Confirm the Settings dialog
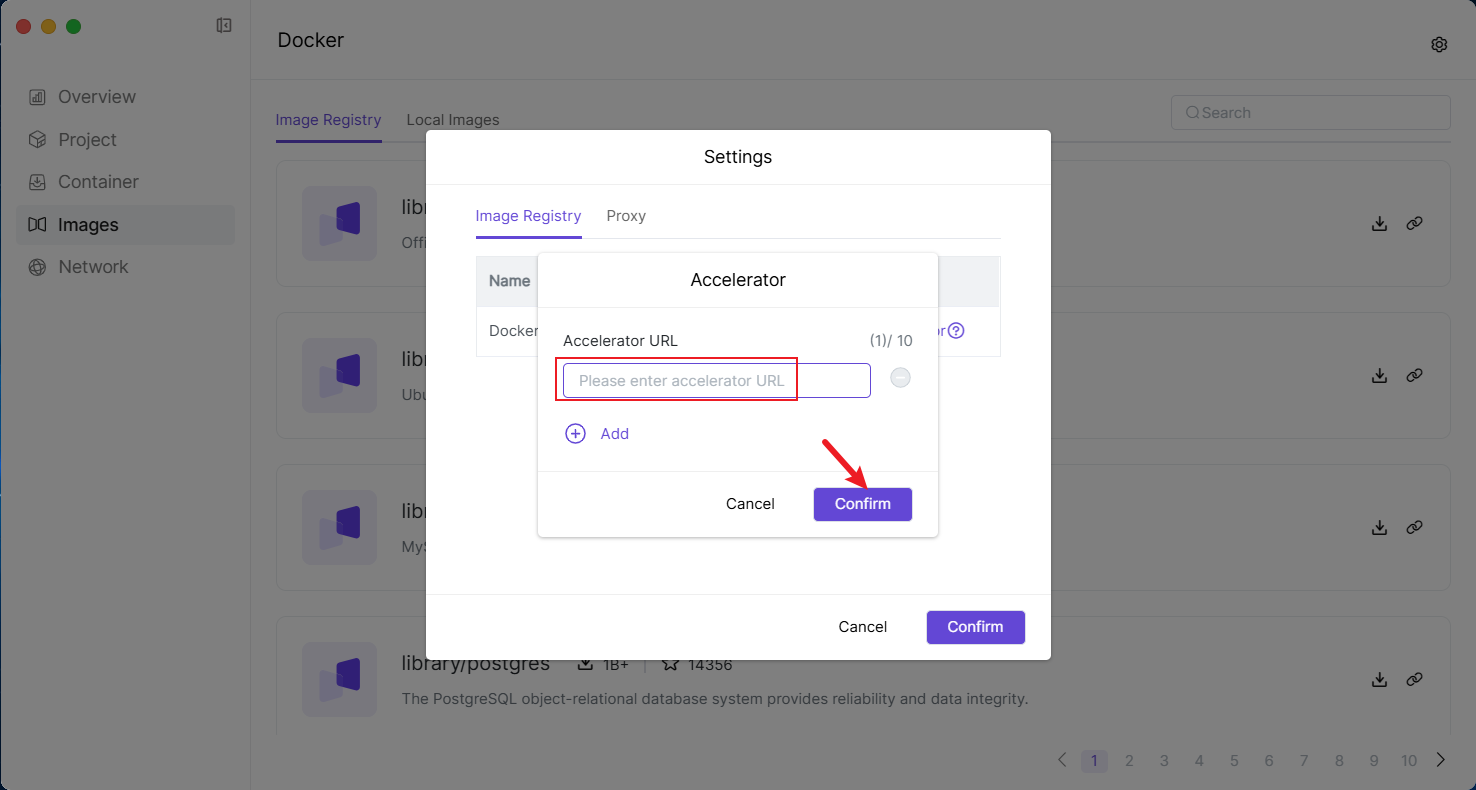Image resolution: width=1476 pixels, height=790 pixels. tap(975, 627)
